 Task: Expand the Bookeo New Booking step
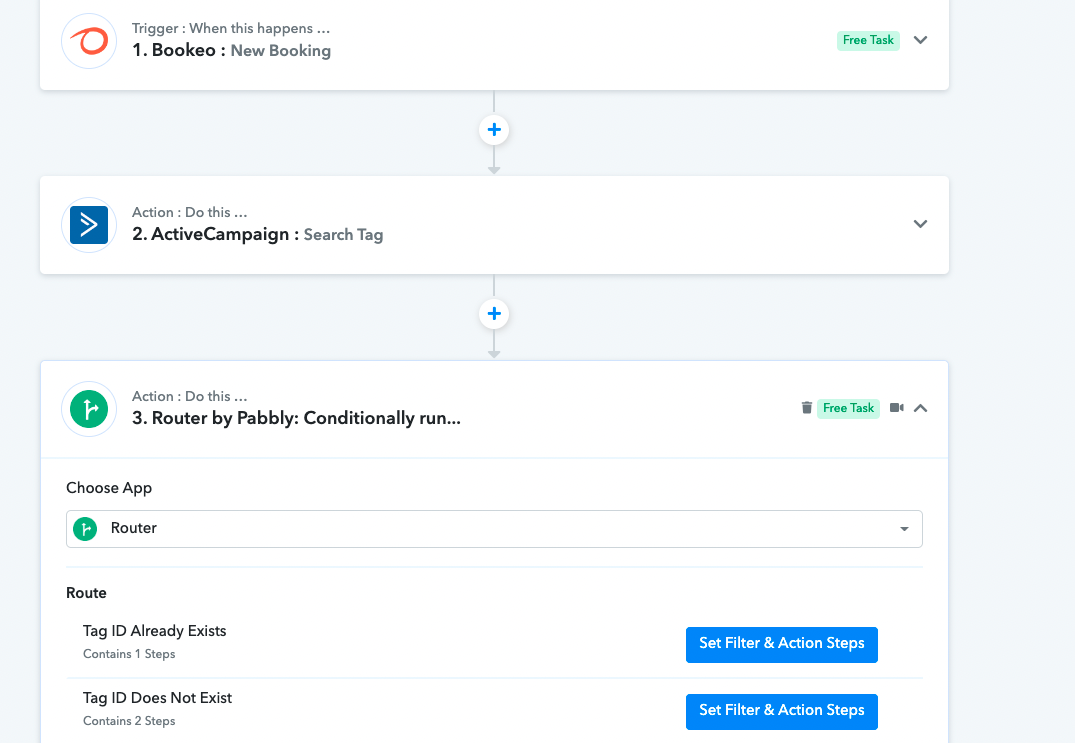tap(920, 40)
